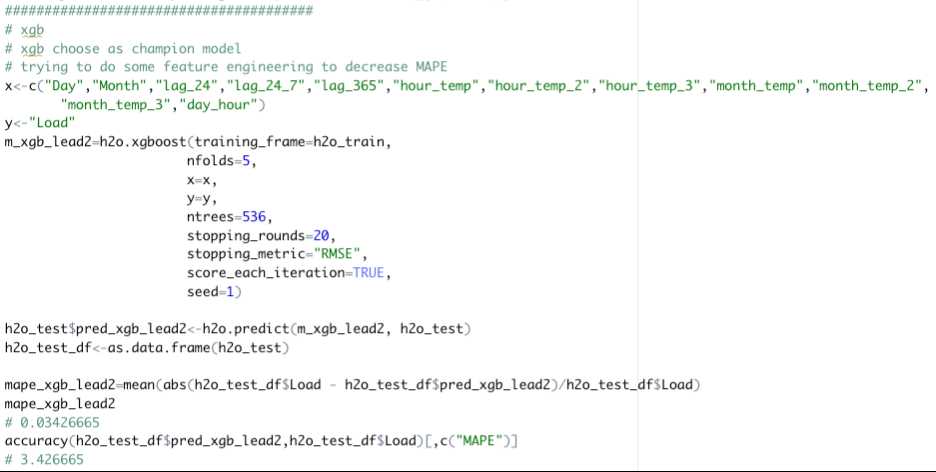Image resolution: width=936 pixels, height=472 pixels.
Task: Click the string "month_temp_3" on the continuation line
Action: 116,104
